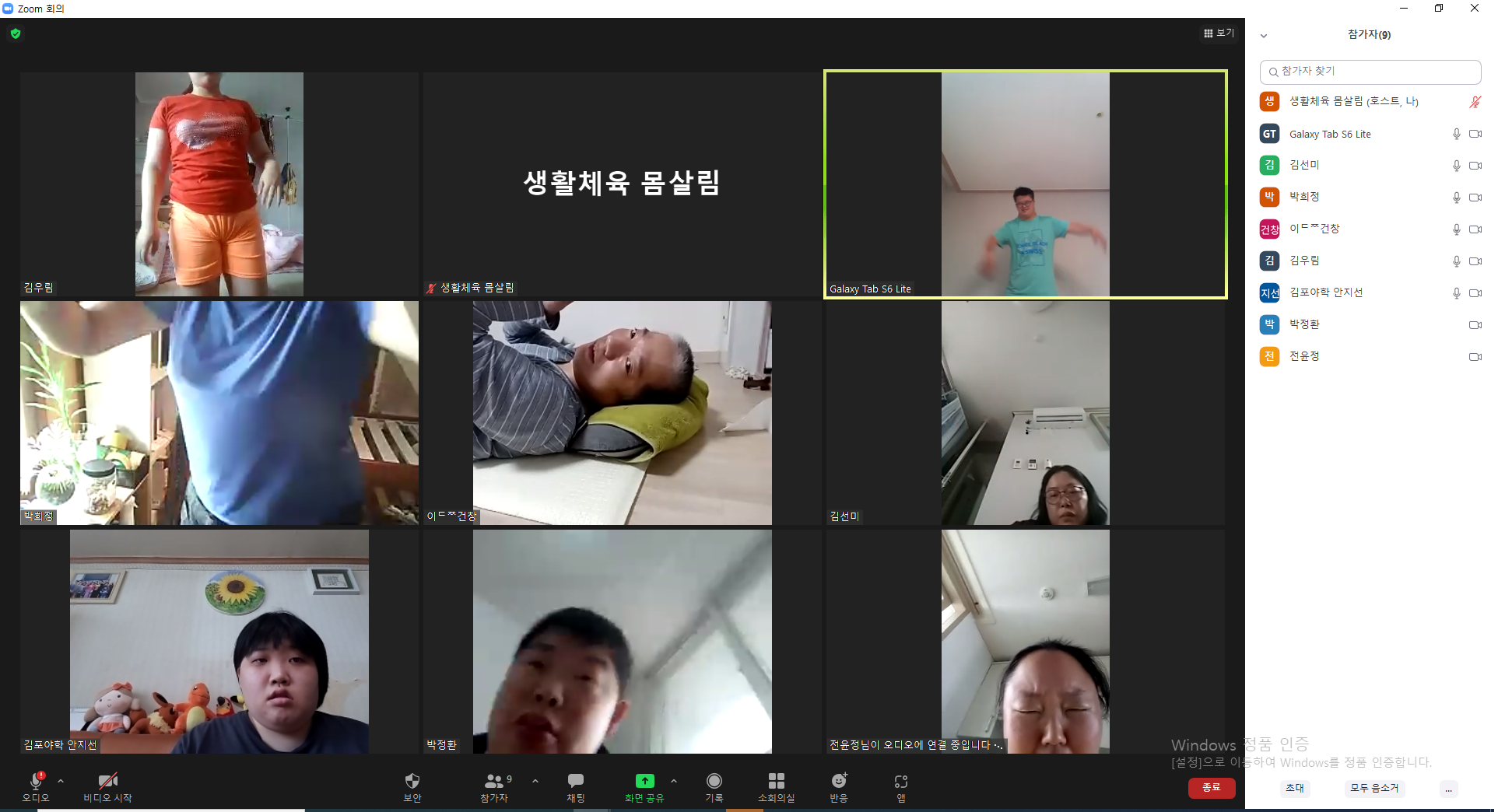Click 생활체육 몸살림 name tile

point(622,184)
